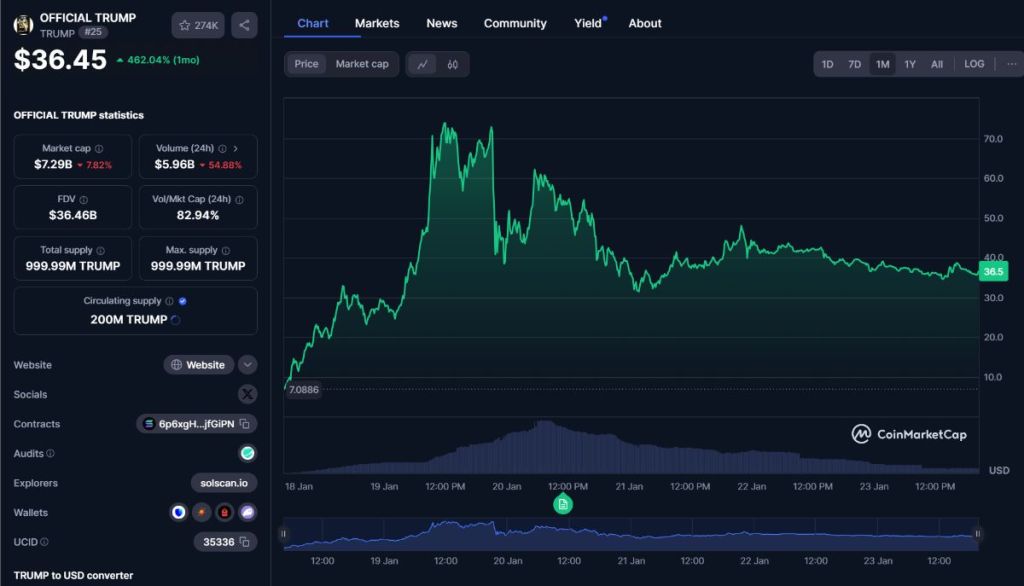Select the 1Y time range

pyautogui.click(x=909, y=63)
